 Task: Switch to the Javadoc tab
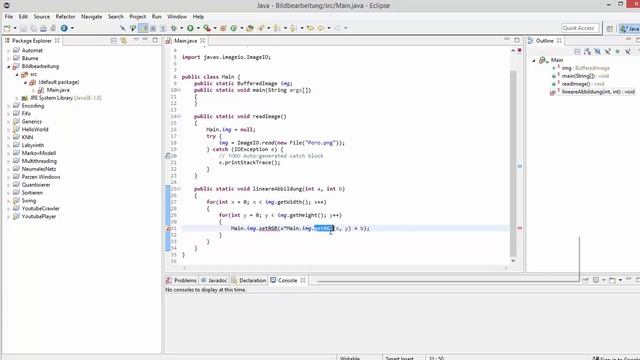(x=214, y=280)
